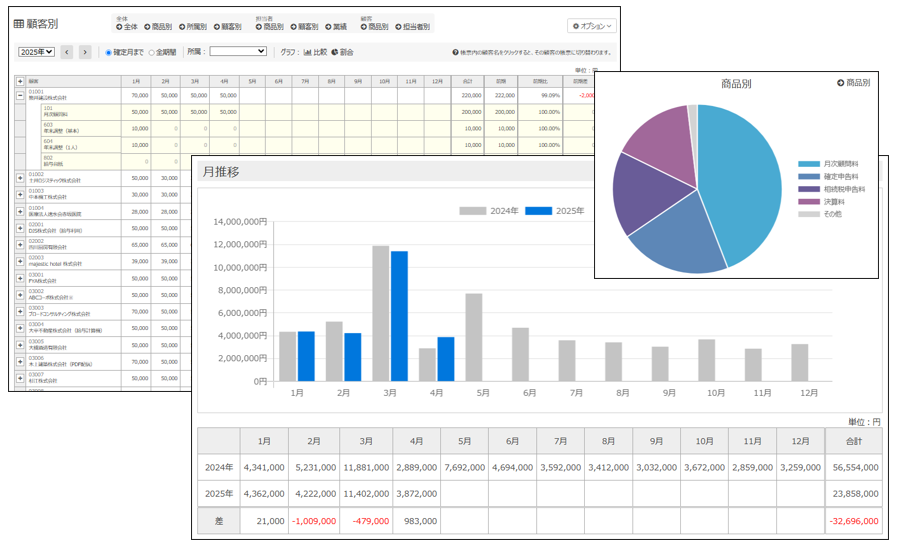Open the 2025年 year dropdown

pos(37,51)
